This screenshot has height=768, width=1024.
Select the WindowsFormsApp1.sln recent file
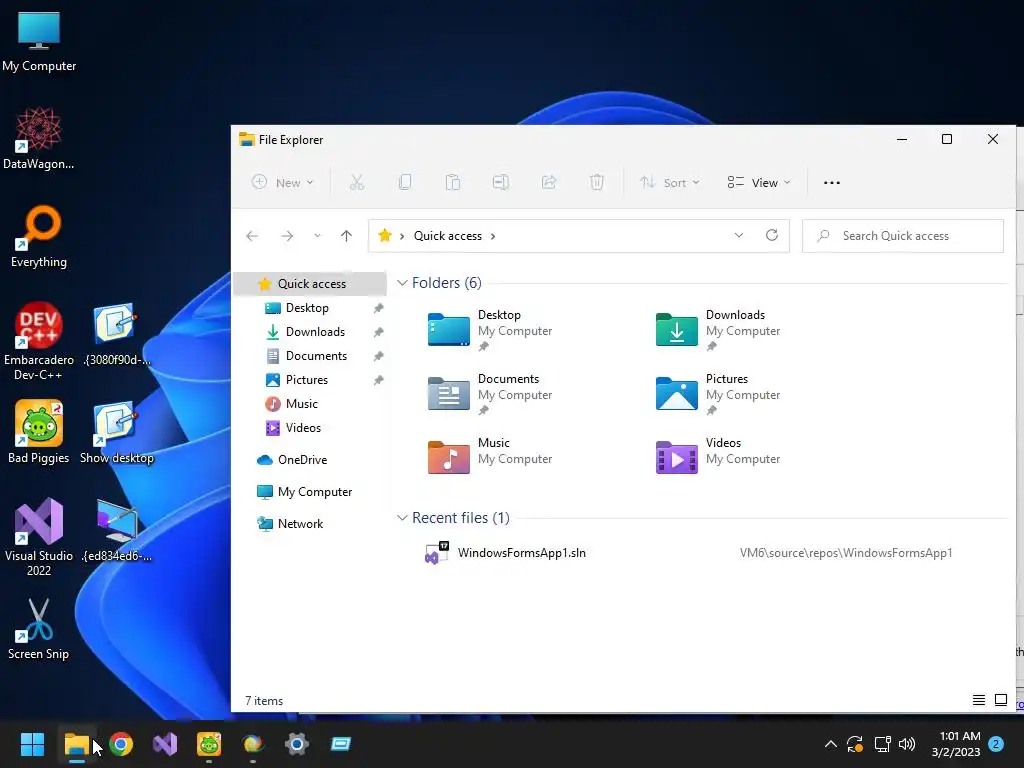point(521,552)
